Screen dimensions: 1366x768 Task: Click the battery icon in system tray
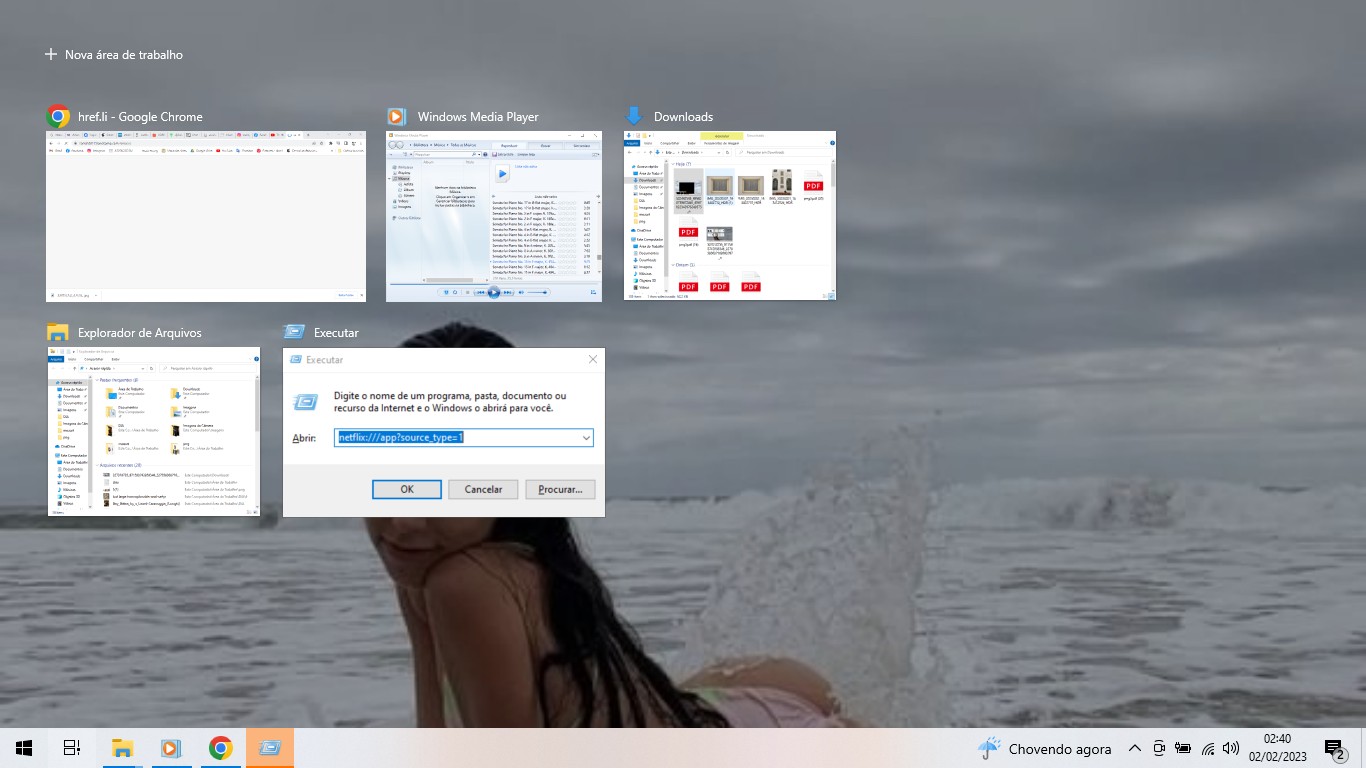(1183, 748)
